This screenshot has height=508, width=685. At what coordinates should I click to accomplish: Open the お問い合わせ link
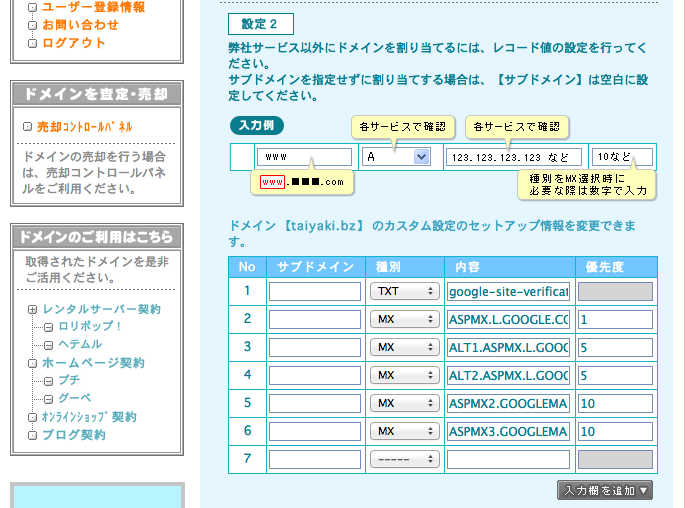tap(80, 25)
